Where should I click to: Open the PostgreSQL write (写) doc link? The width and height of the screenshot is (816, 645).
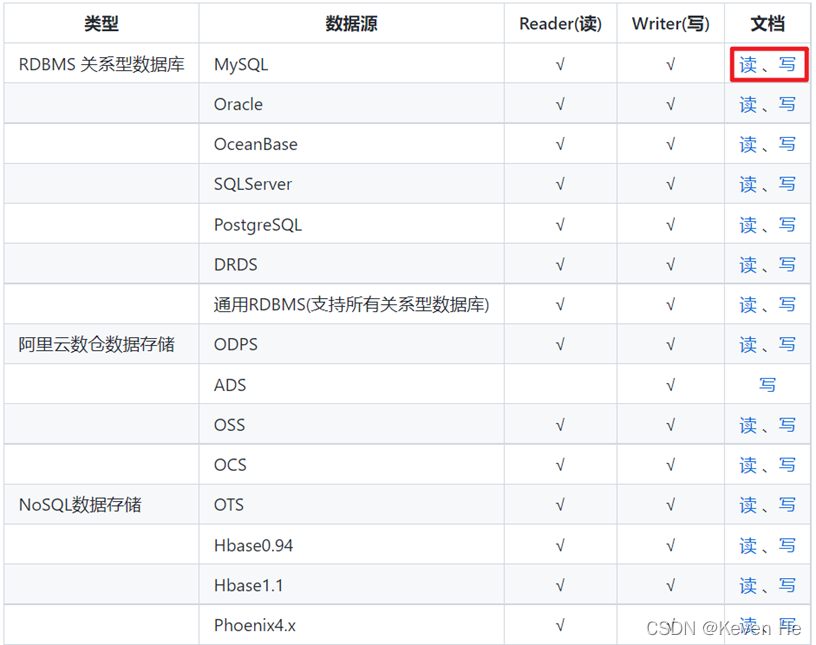tap(787, 225)
